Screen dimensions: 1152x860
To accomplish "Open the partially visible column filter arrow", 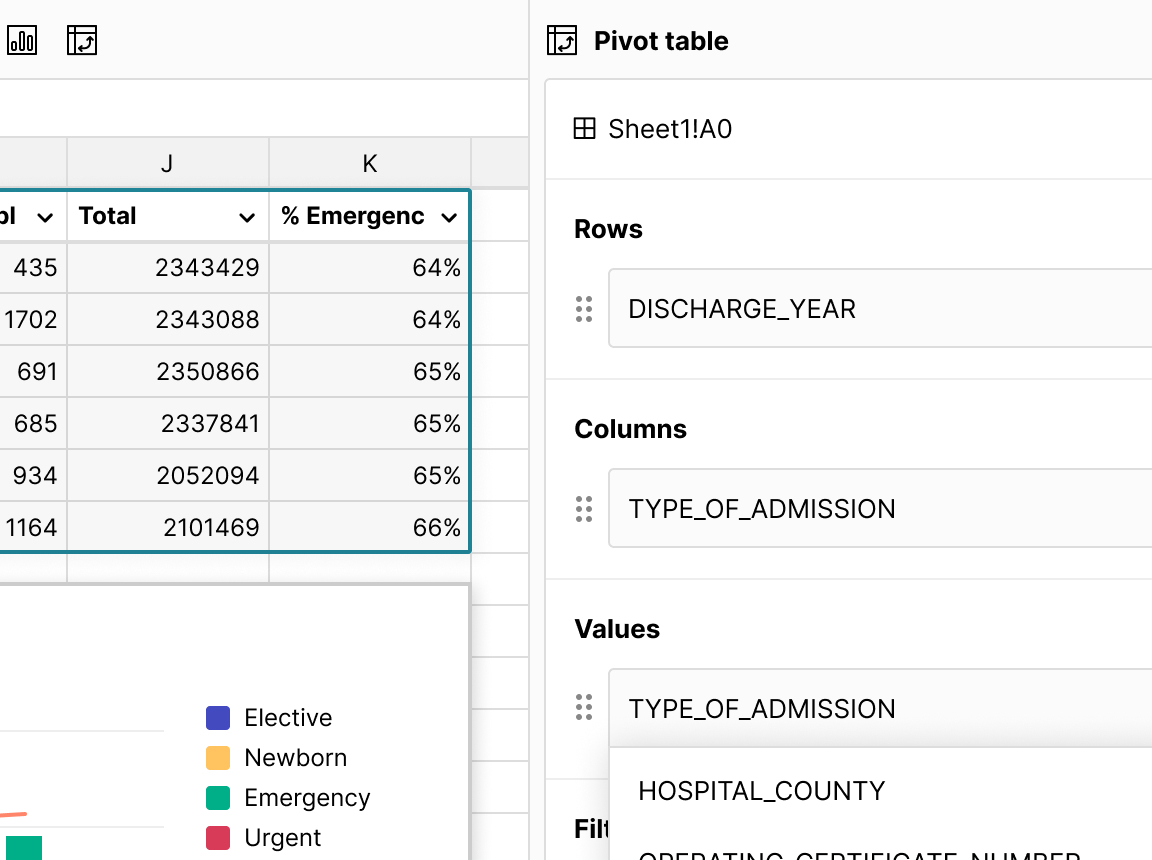I will (x=45, y=217).
